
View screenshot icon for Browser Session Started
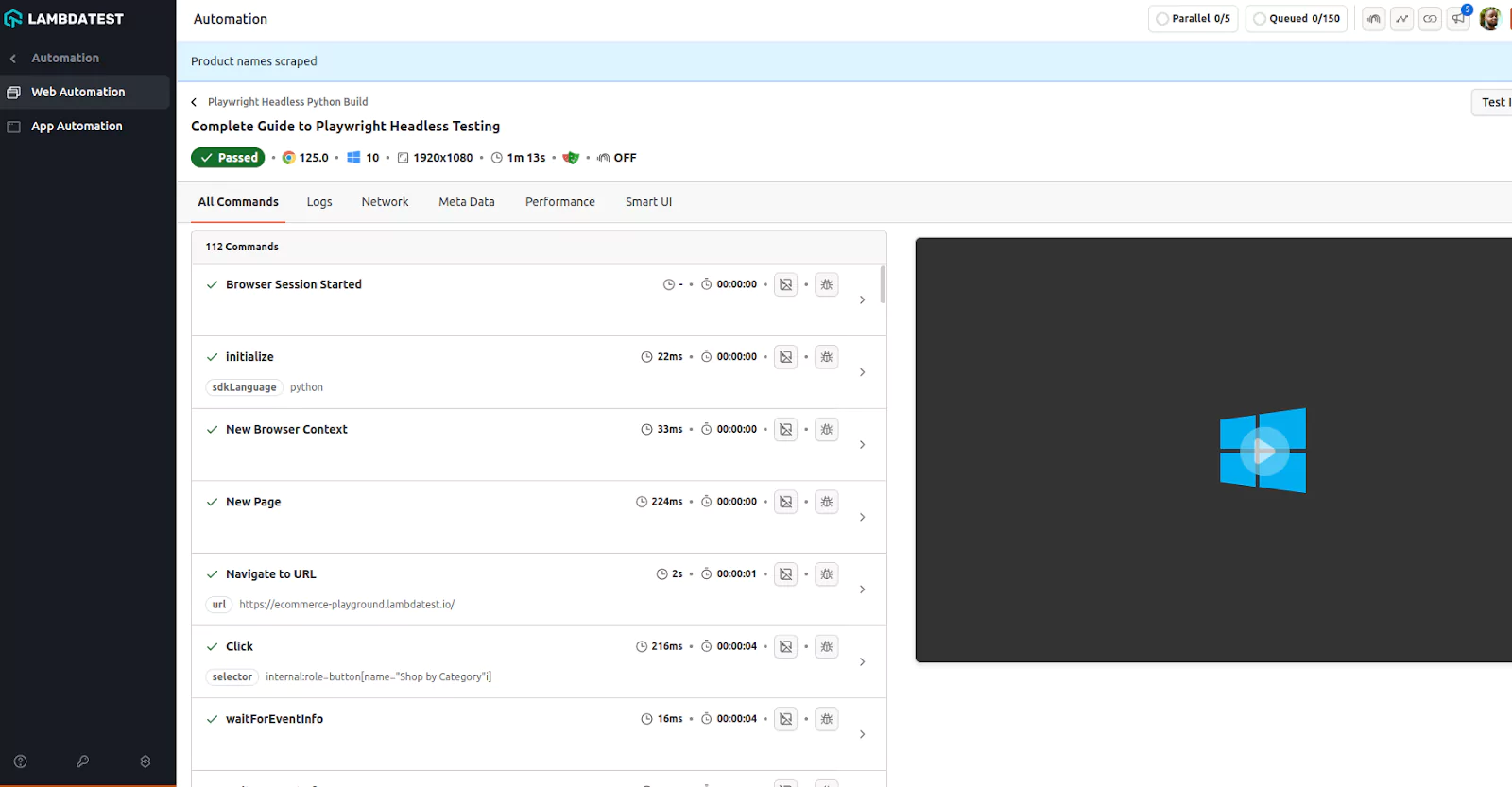point(786,284)
